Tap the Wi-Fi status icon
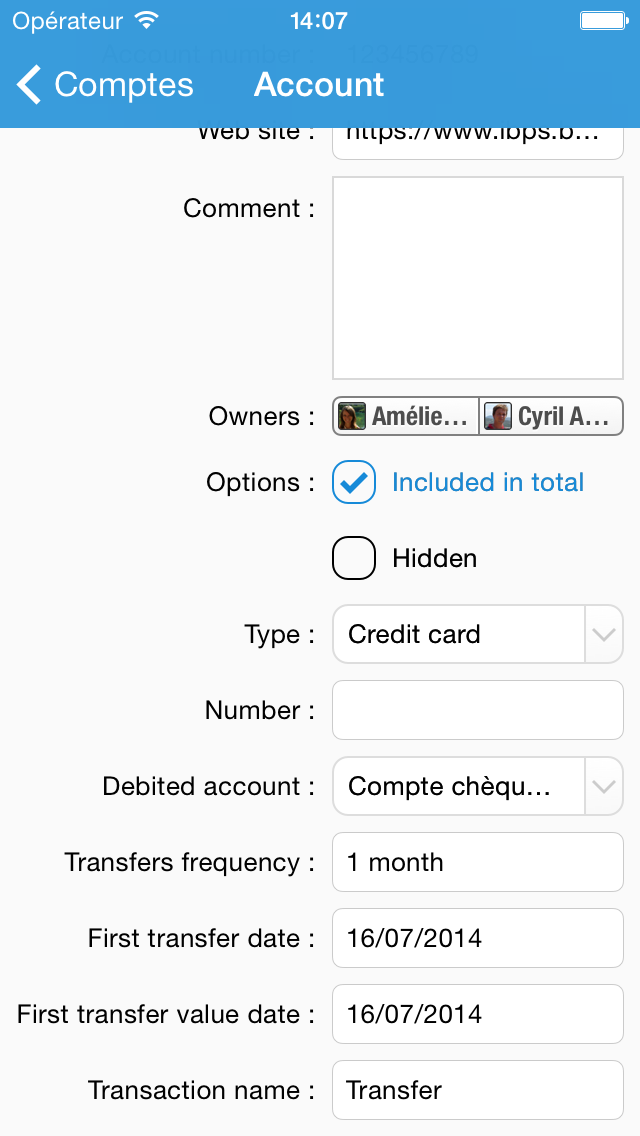 pos(147,21)
